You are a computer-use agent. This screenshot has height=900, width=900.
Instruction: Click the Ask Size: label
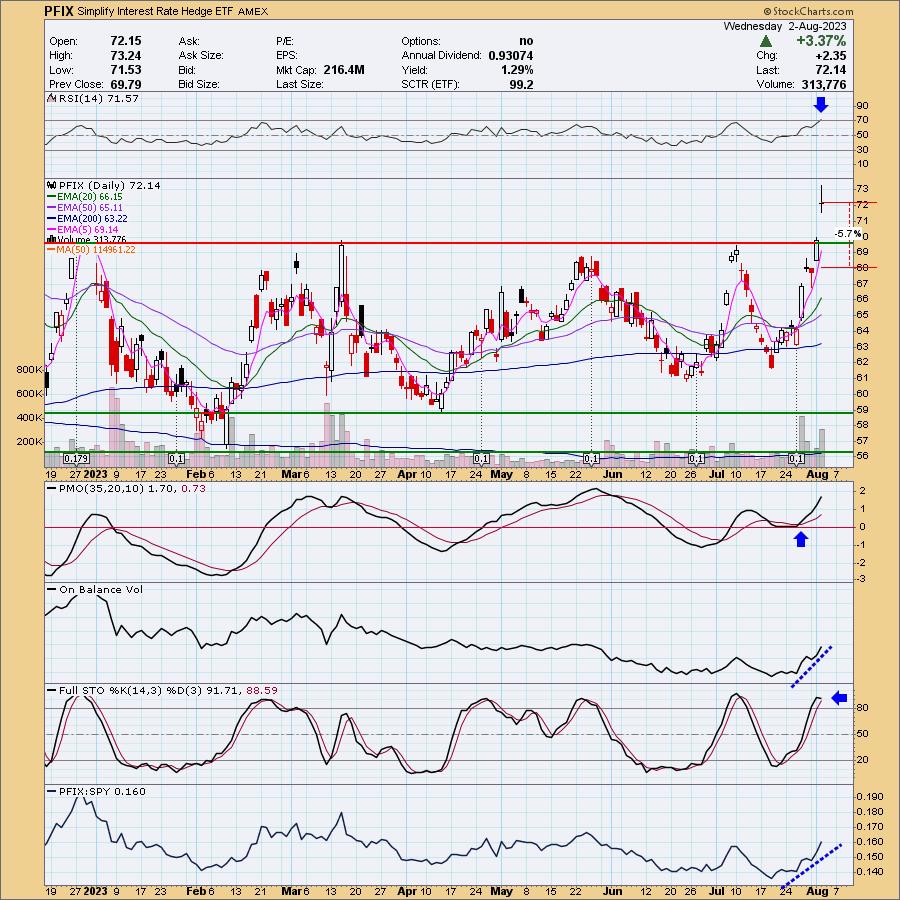(201, 56)
